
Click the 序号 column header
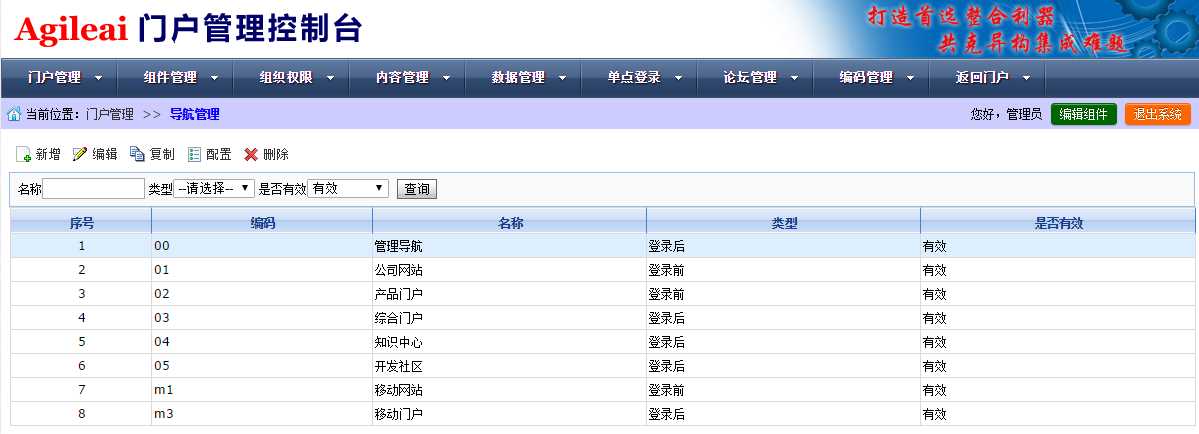click(x=81, y=224)
